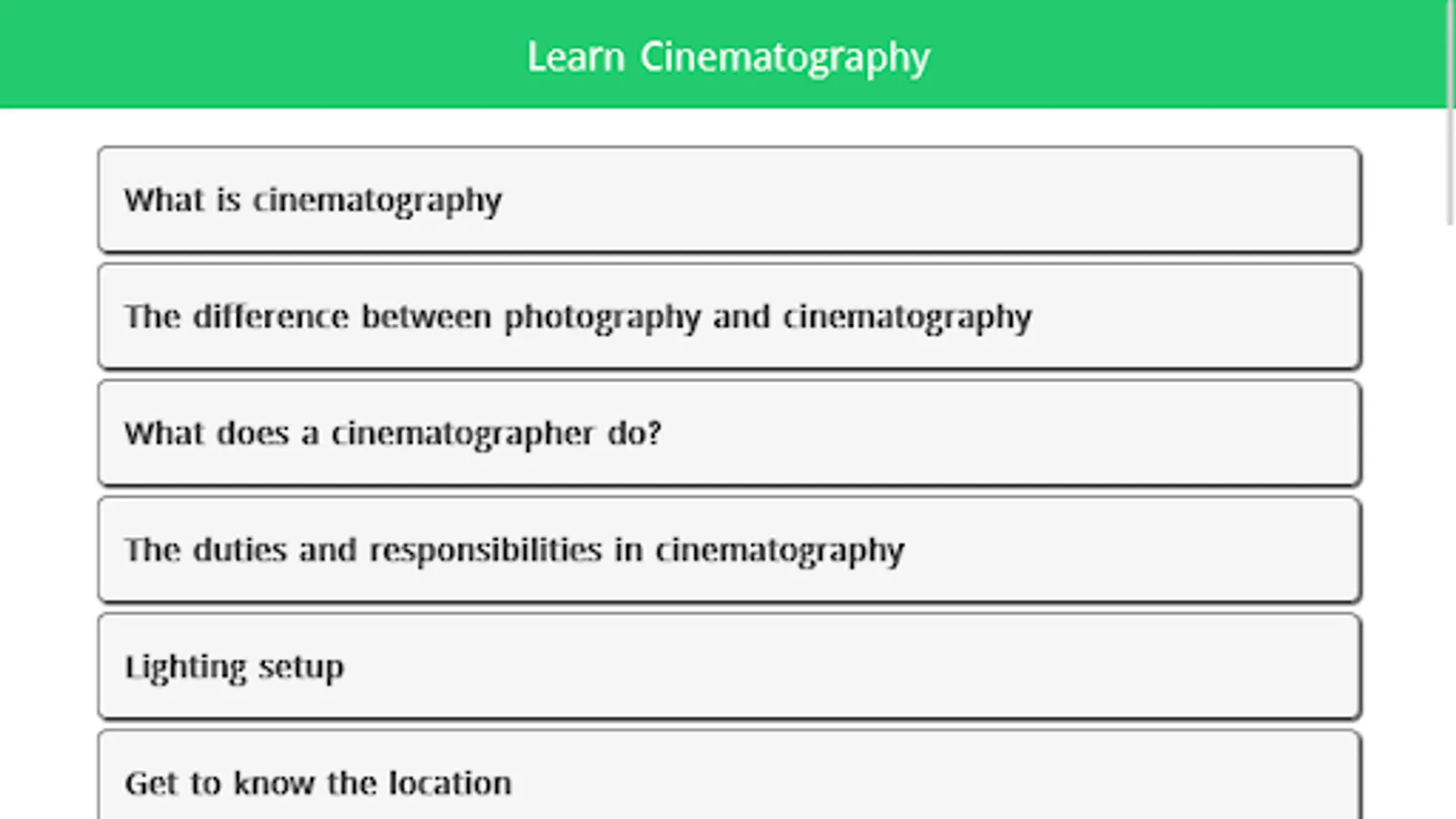
Task: Explore the location scouting lesson
Action: [728, 780]
